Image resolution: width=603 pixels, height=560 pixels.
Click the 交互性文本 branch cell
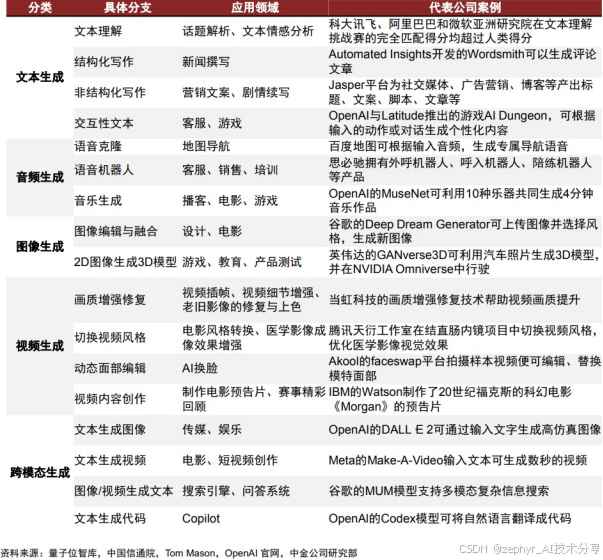104,123
